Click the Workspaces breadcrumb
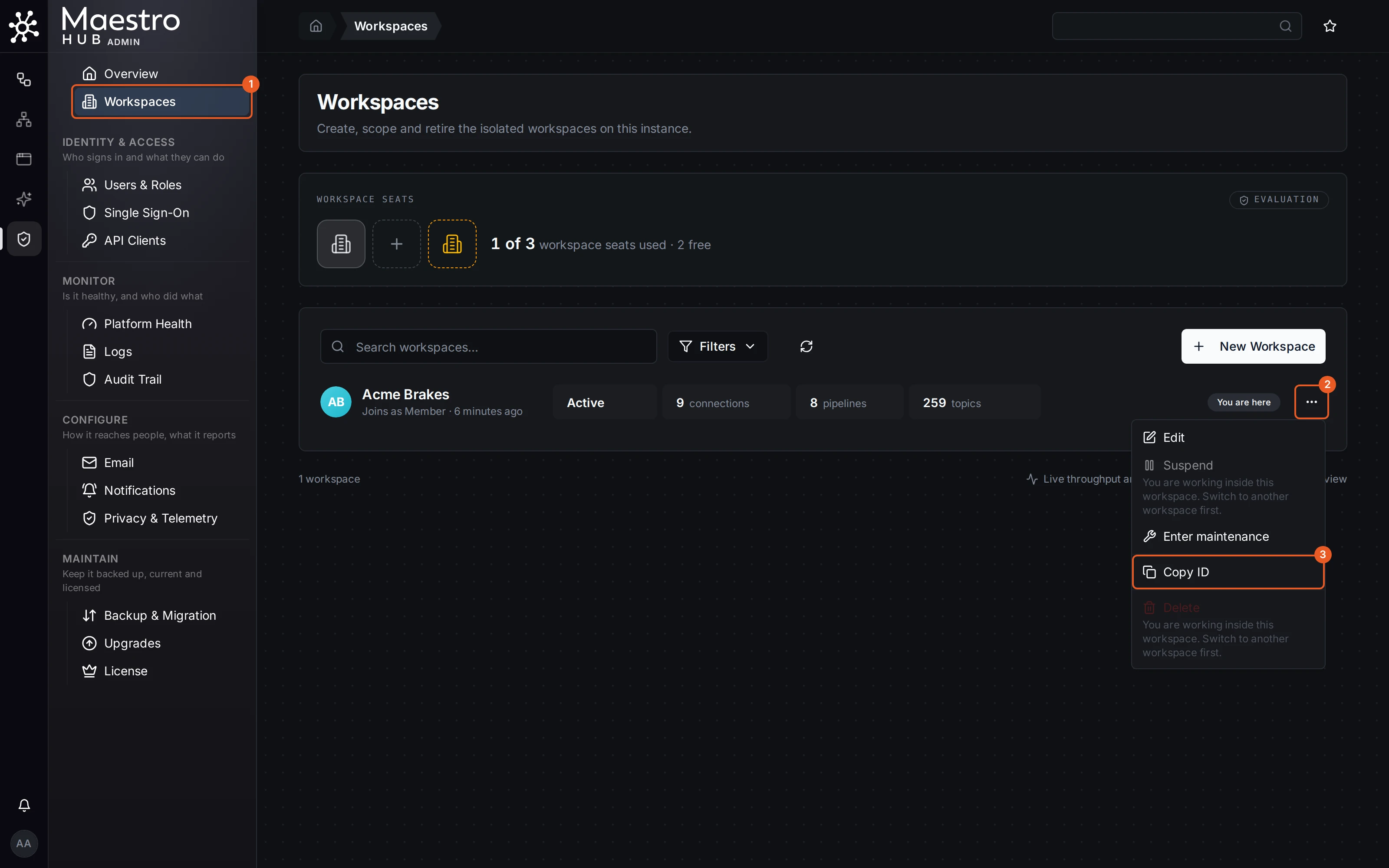Image resolution: width=1389 pixels, height=868 pixels. [x=390, y=26]
